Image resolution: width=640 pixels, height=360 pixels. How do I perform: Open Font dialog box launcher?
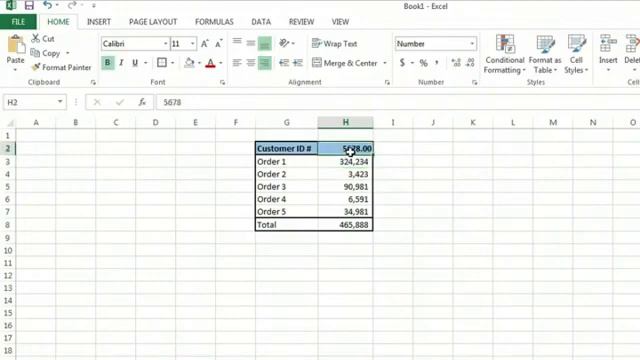pyautogui.click(x=222, y=82)
